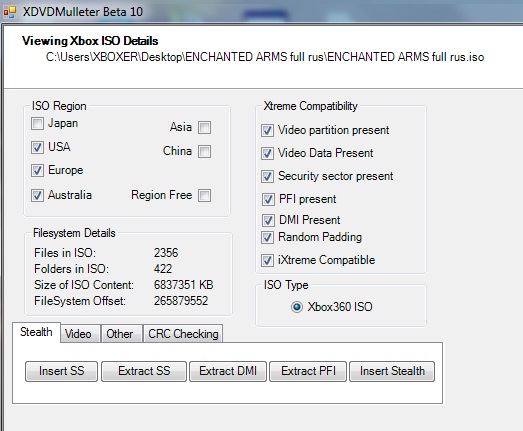This screenshot has width=523, height=431.
Task: Click the XDVDMulleter app icon in title bar
Action: pyautogui.click(x=10, y=12)
